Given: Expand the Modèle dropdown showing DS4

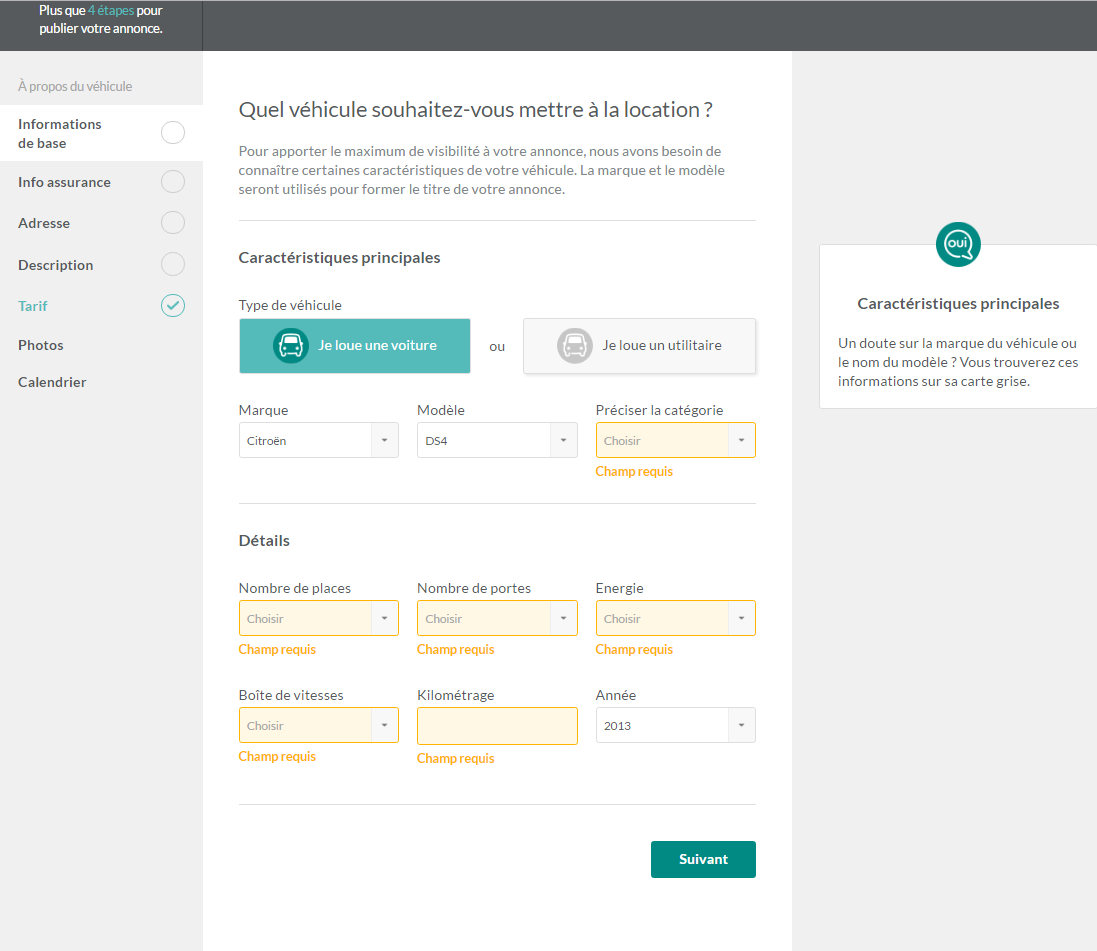Looking at the screenshot, I should (496, 441).
